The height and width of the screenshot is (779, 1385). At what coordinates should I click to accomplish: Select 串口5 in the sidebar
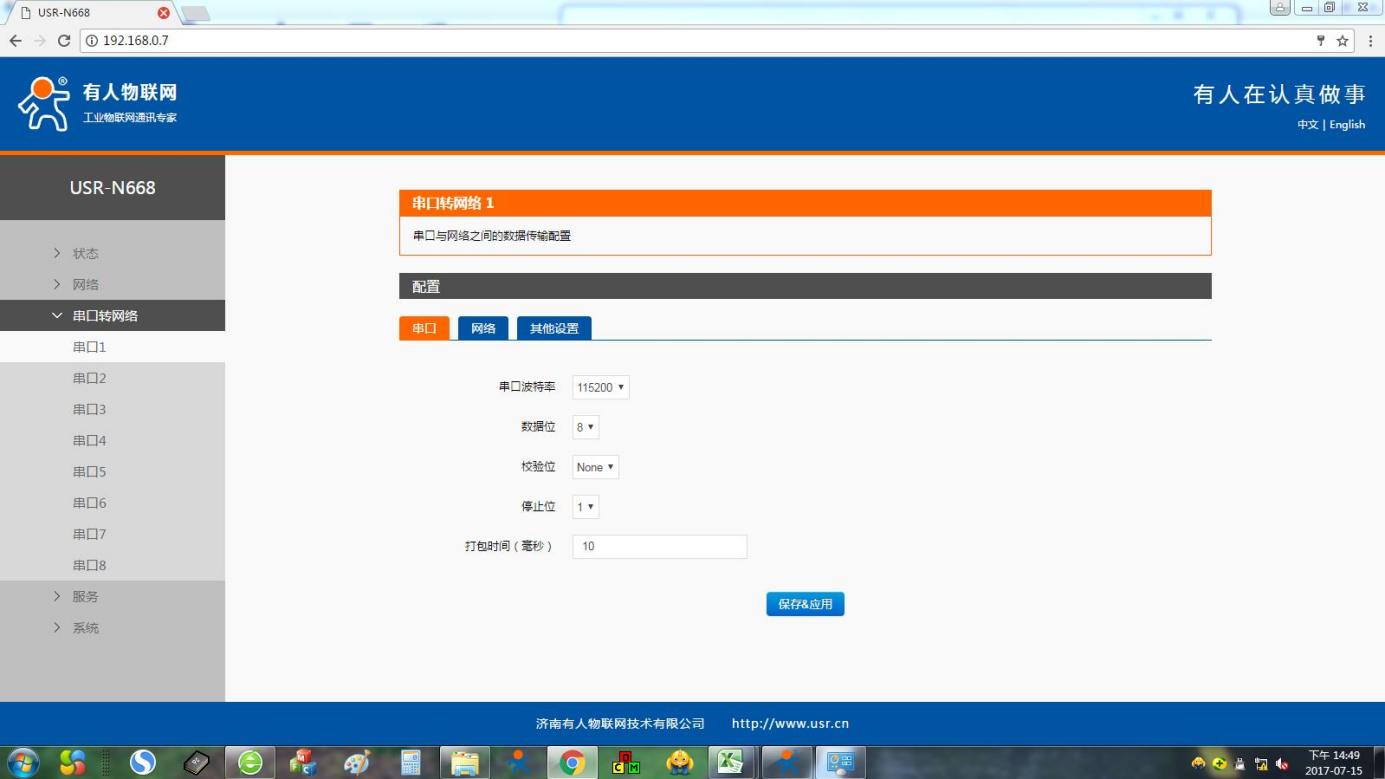[x=112, y=471]
